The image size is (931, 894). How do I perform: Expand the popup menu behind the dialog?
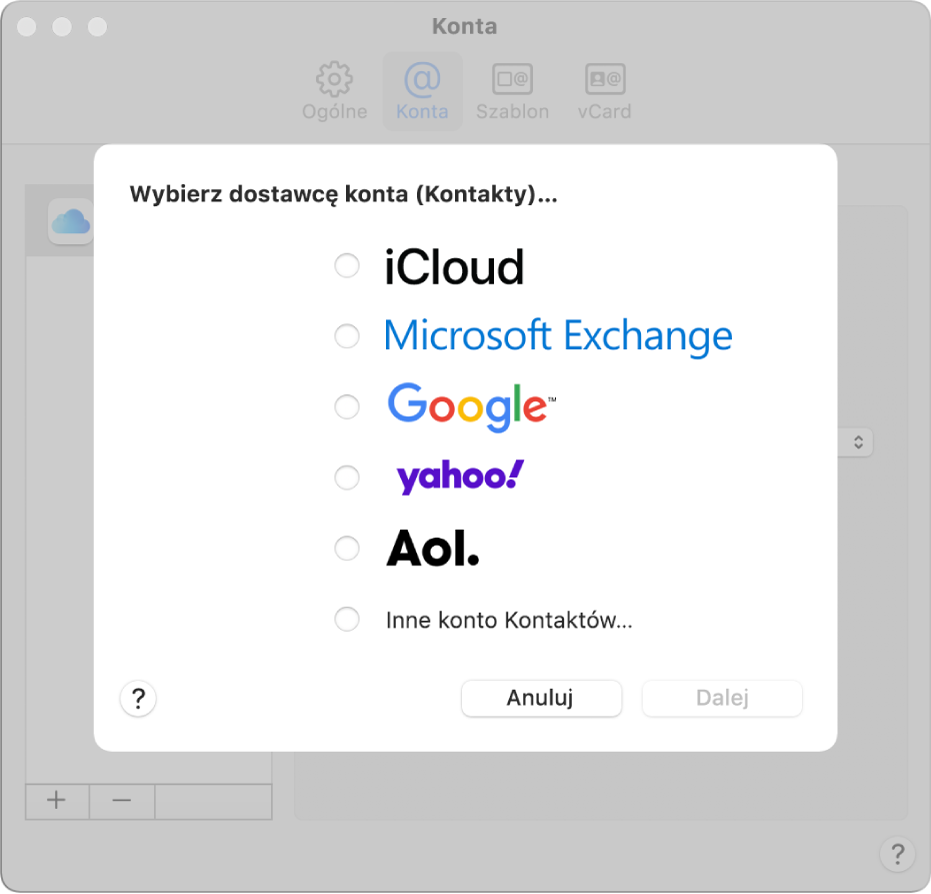click(x=858, y=442)
